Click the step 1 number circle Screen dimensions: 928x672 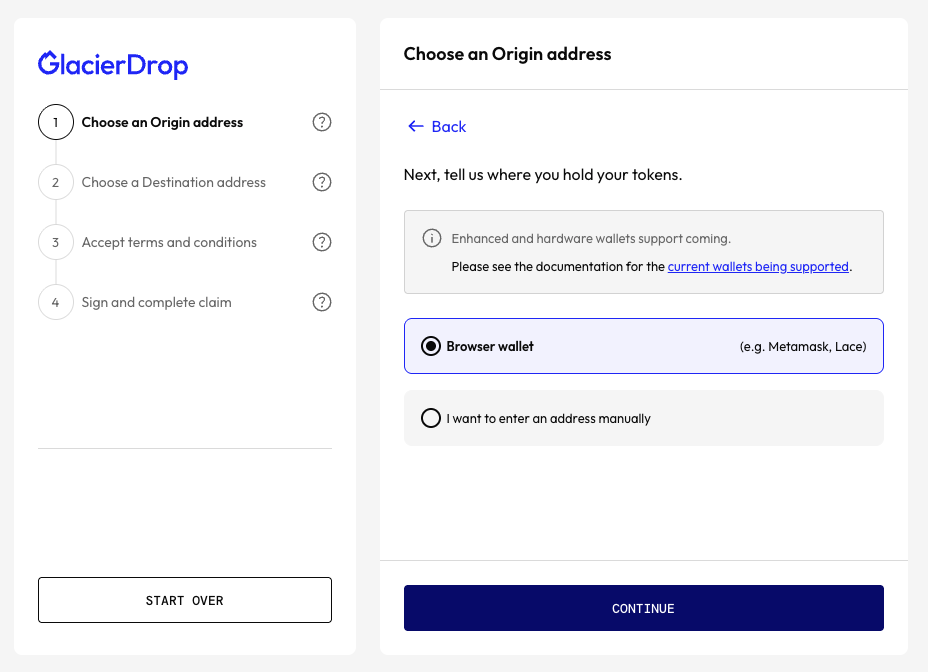56,122
